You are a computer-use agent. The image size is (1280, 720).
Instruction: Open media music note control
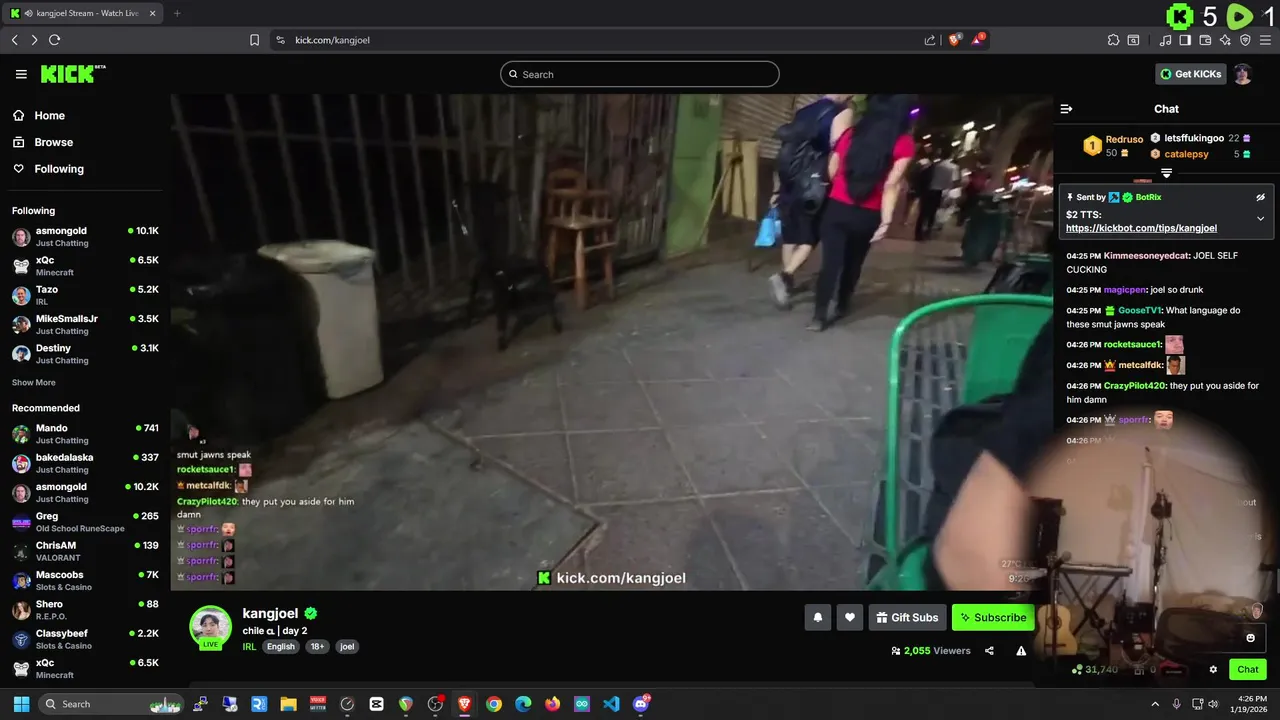click(x=1165, y=40)
